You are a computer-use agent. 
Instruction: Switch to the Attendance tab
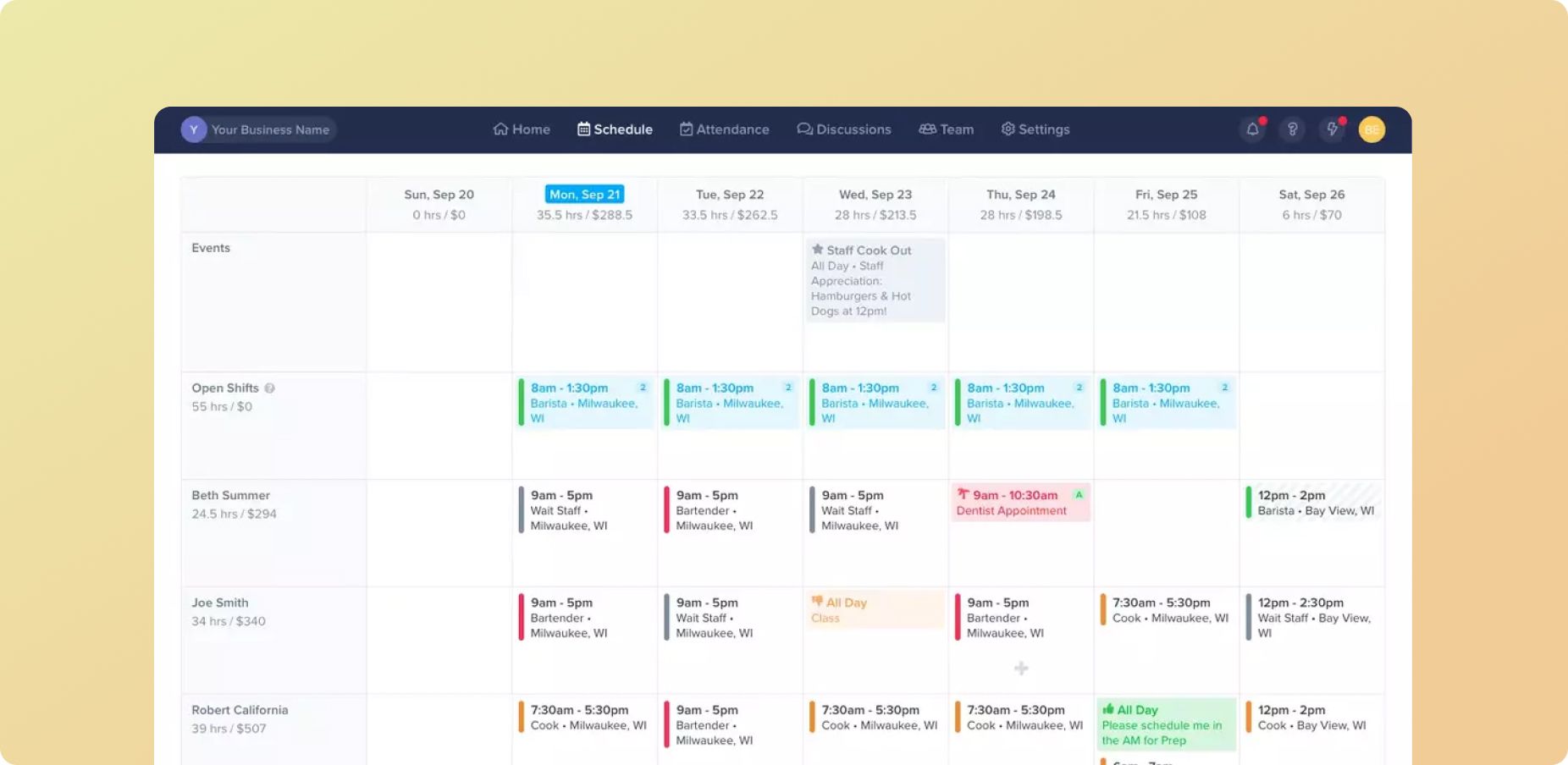click(724, 129)
